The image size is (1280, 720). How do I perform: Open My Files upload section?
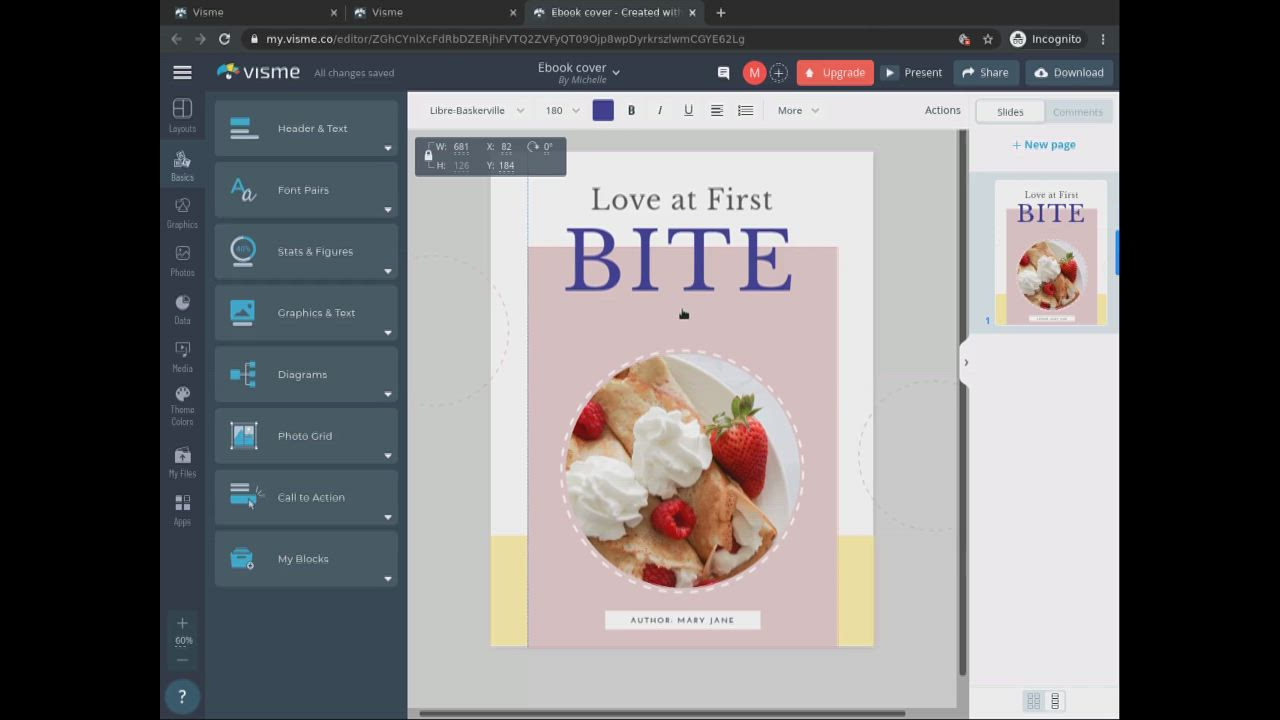coord(182,462)
